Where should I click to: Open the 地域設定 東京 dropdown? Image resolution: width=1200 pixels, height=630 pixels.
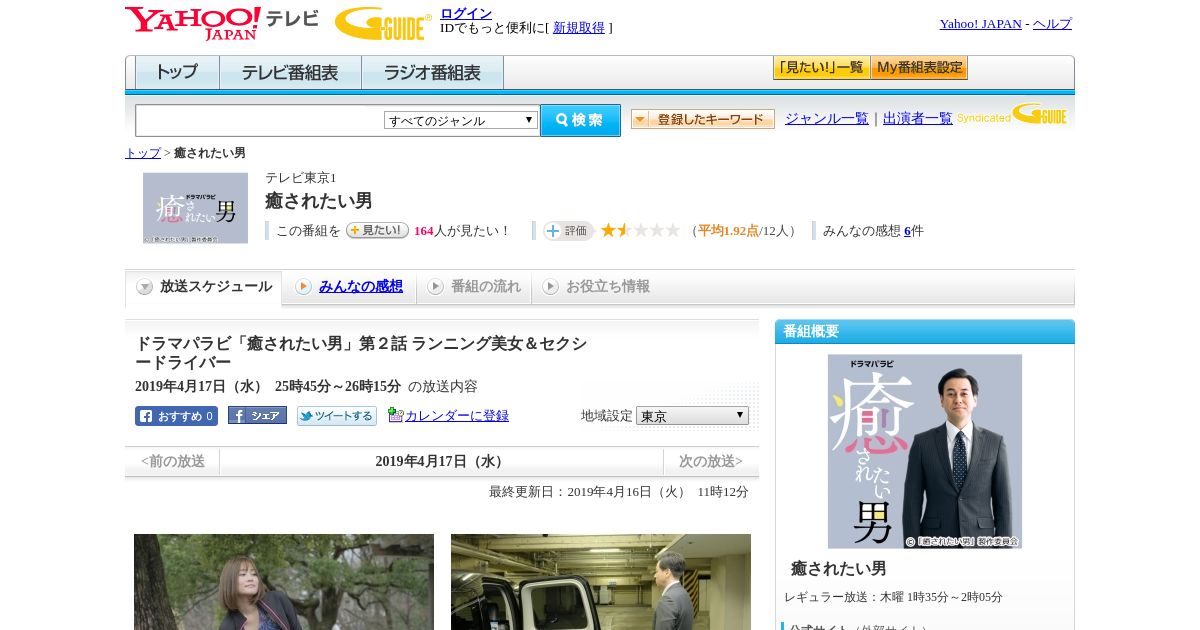692,415
